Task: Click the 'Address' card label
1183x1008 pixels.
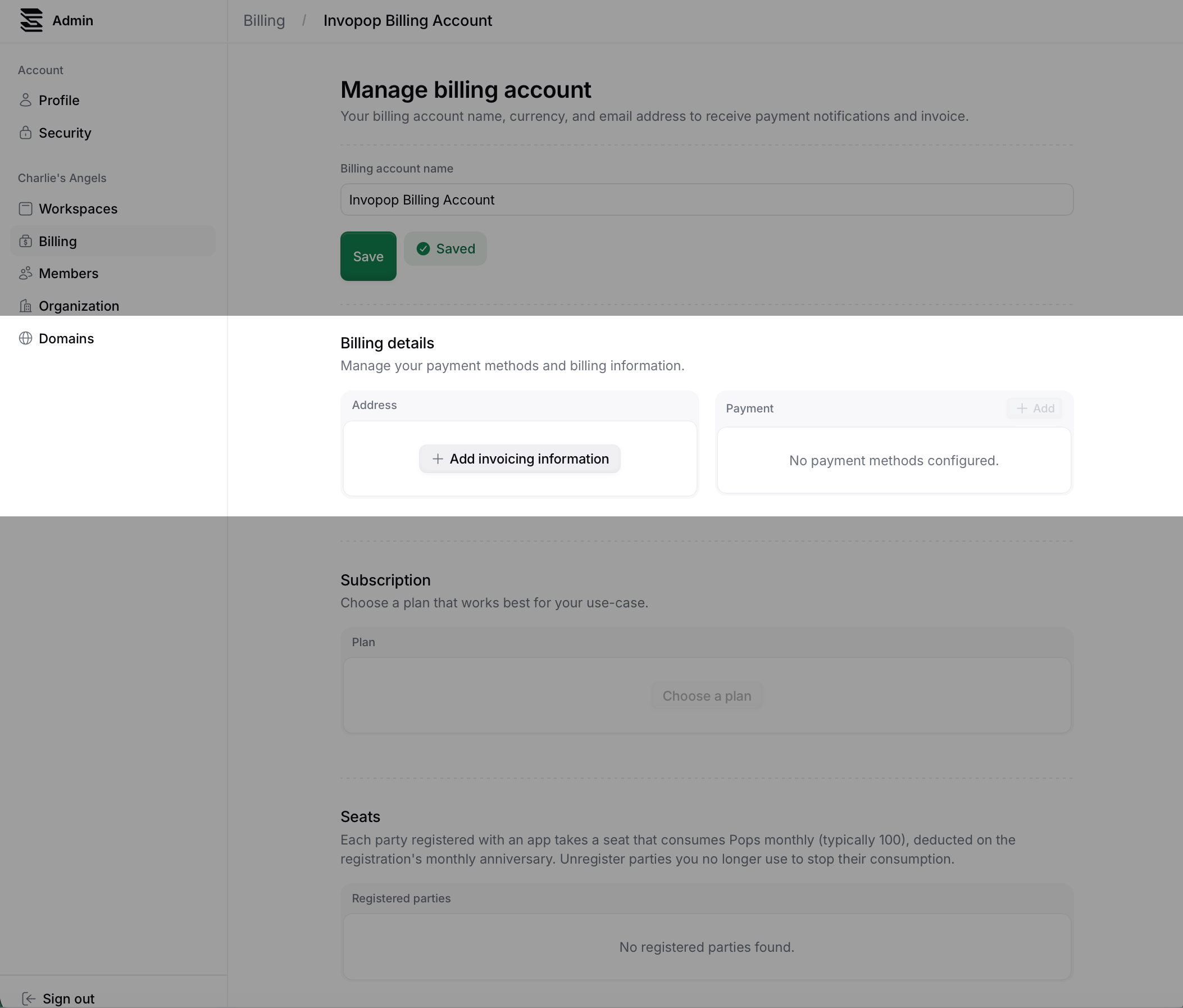Action: [x=374, y=405]
